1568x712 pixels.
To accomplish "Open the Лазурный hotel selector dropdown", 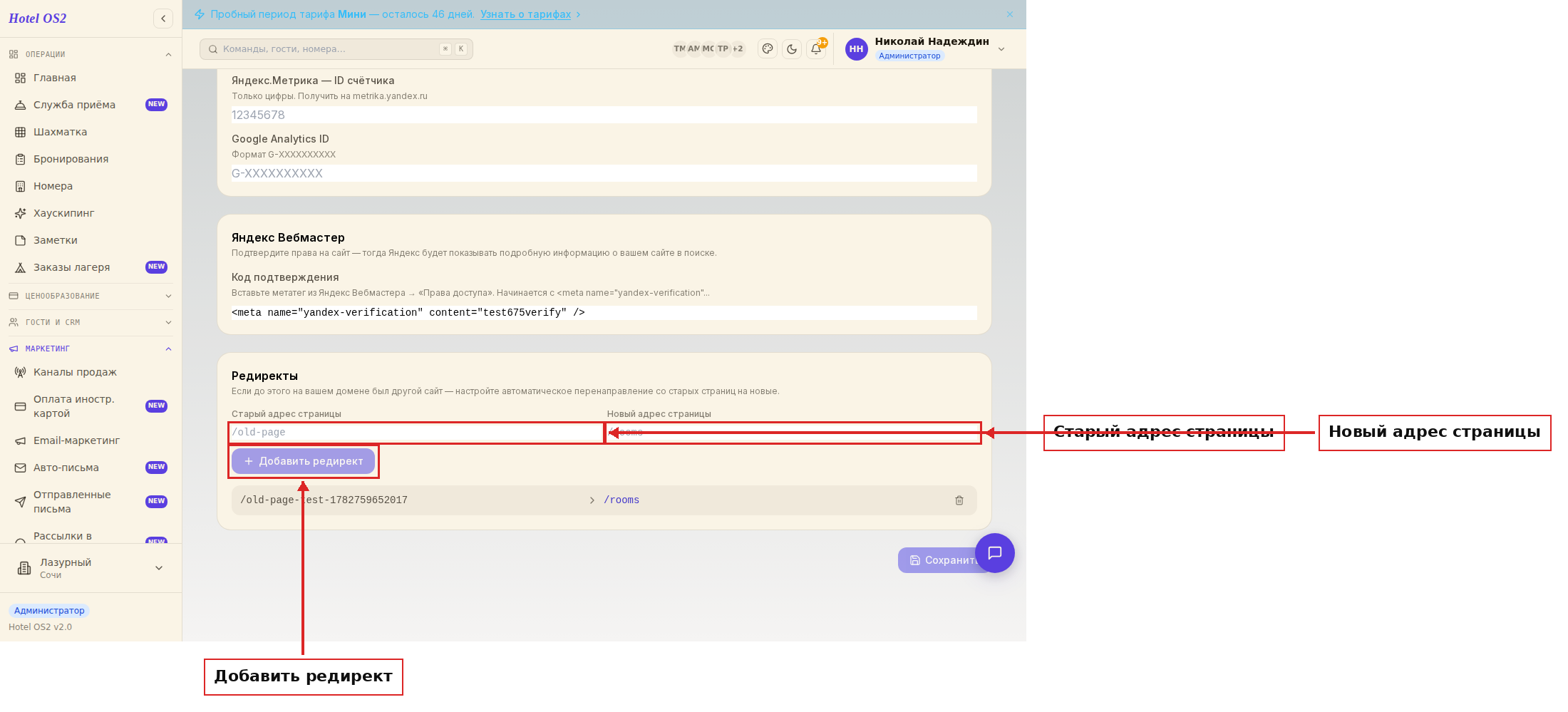I will [x=91, y=568].
